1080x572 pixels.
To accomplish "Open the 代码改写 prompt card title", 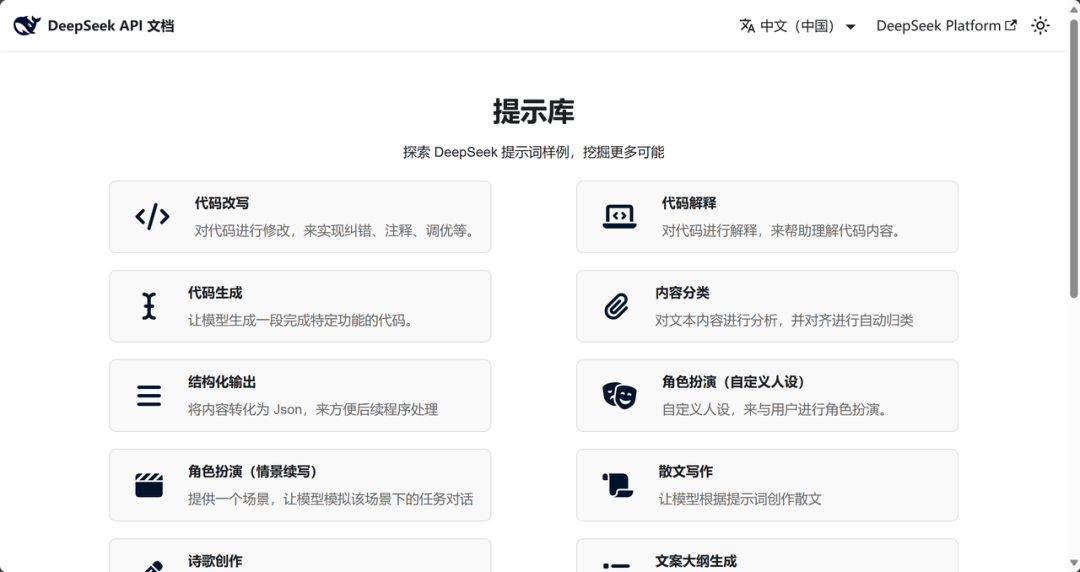I will coord(222,203).
